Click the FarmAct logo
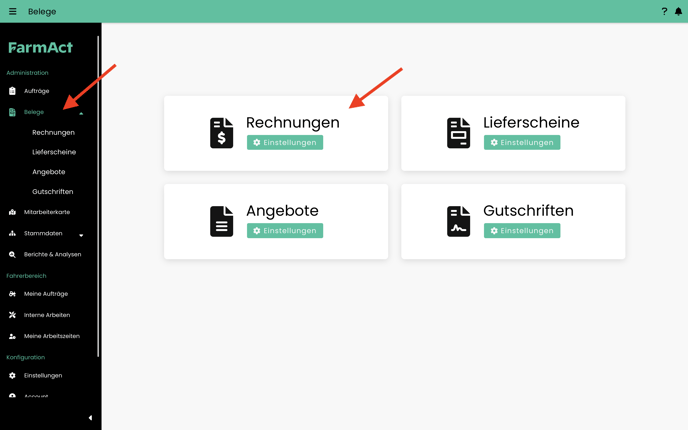Screen dimensions: 688x430 40,47
